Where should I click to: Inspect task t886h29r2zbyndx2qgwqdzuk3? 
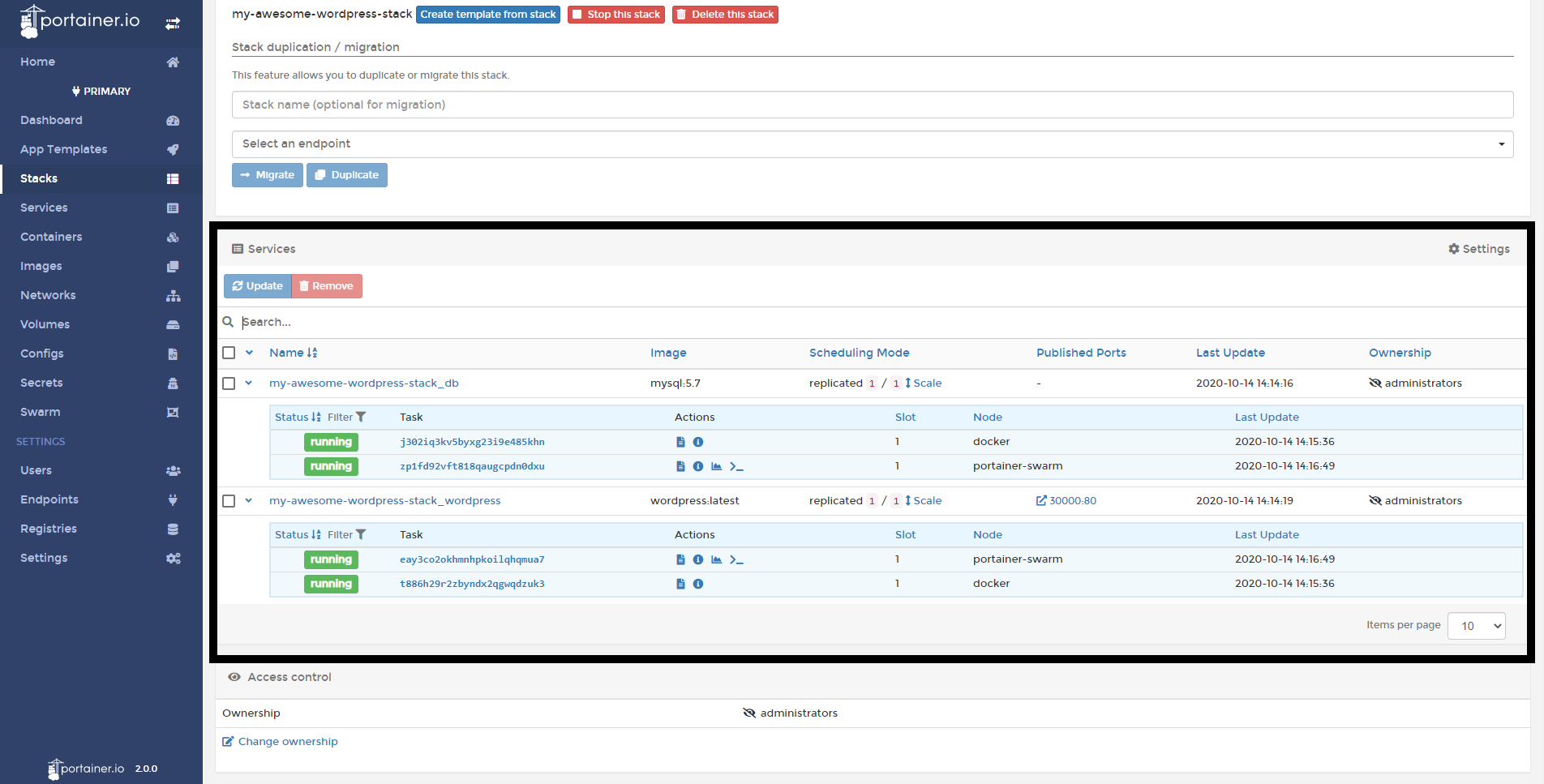pyautogui.click(x=698, y=584)
